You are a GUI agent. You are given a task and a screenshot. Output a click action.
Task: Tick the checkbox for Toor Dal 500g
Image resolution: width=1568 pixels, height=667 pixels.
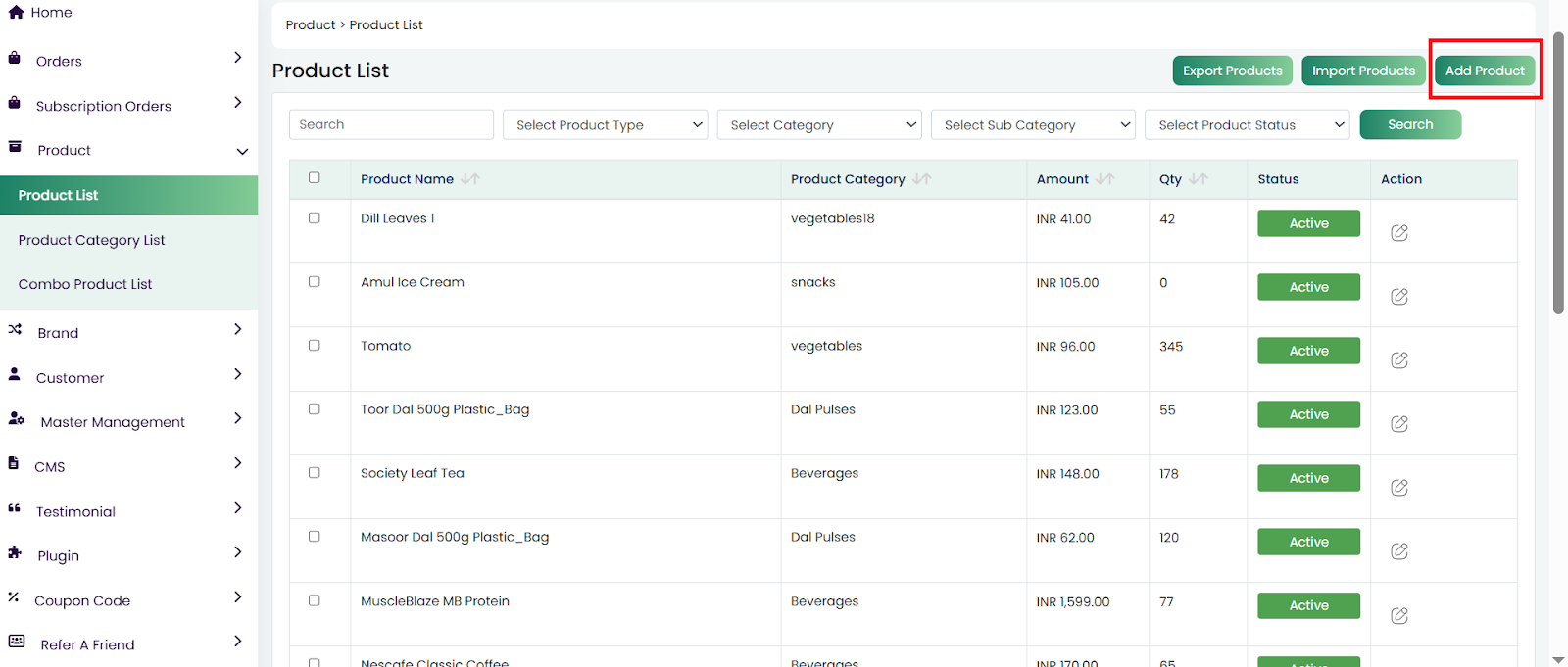point(315,409)
